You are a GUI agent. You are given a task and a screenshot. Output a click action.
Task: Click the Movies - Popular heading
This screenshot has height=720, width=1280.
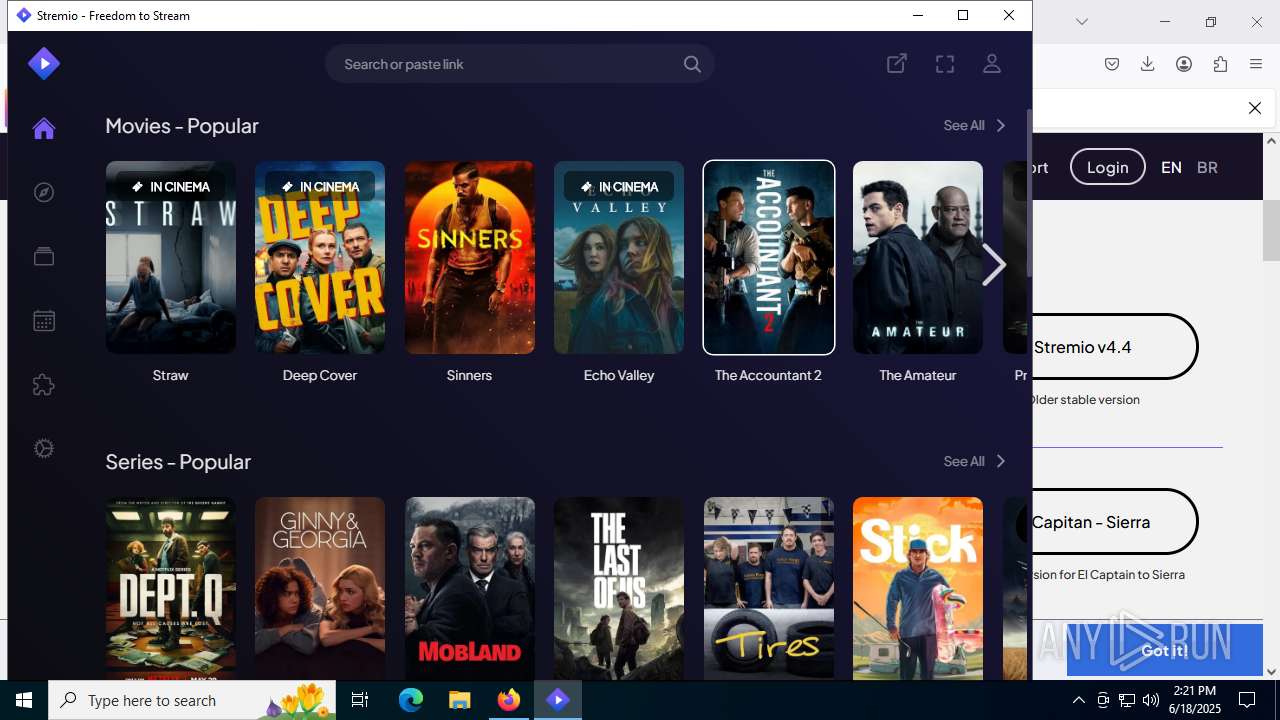tap(182, 125)
